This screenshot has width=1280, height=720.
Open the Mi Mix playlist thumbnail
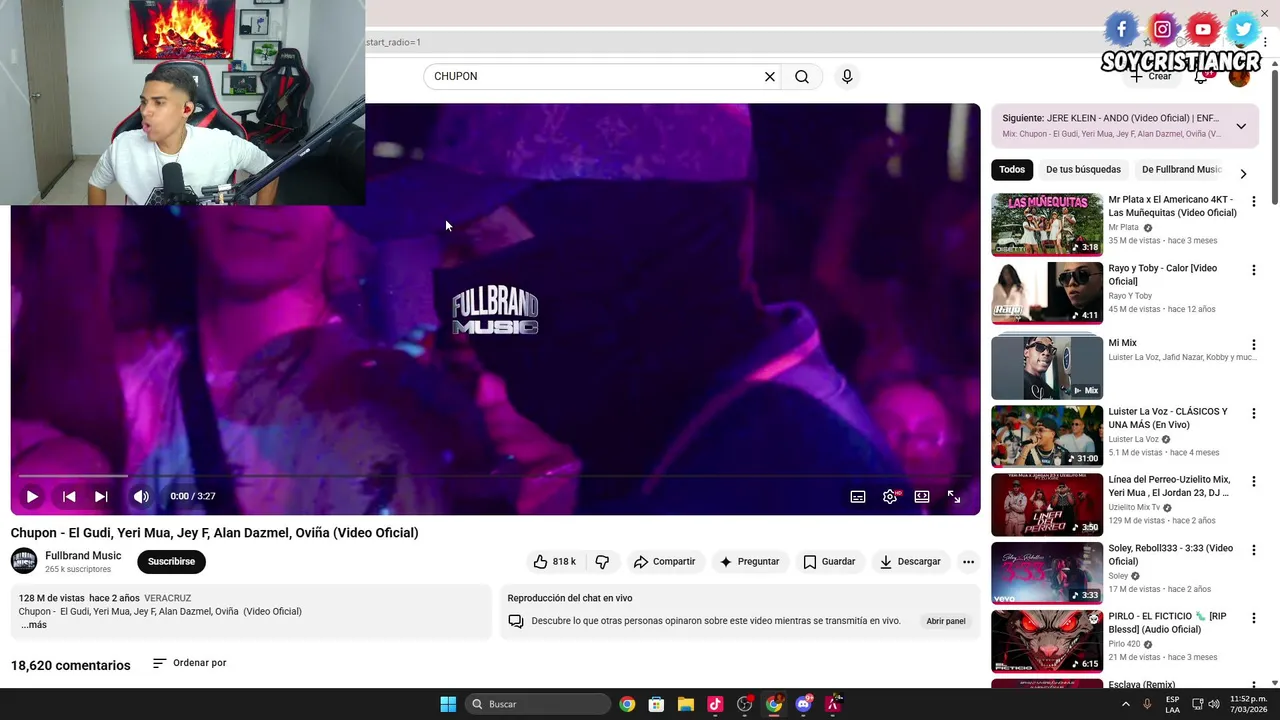coord(1047,367)
